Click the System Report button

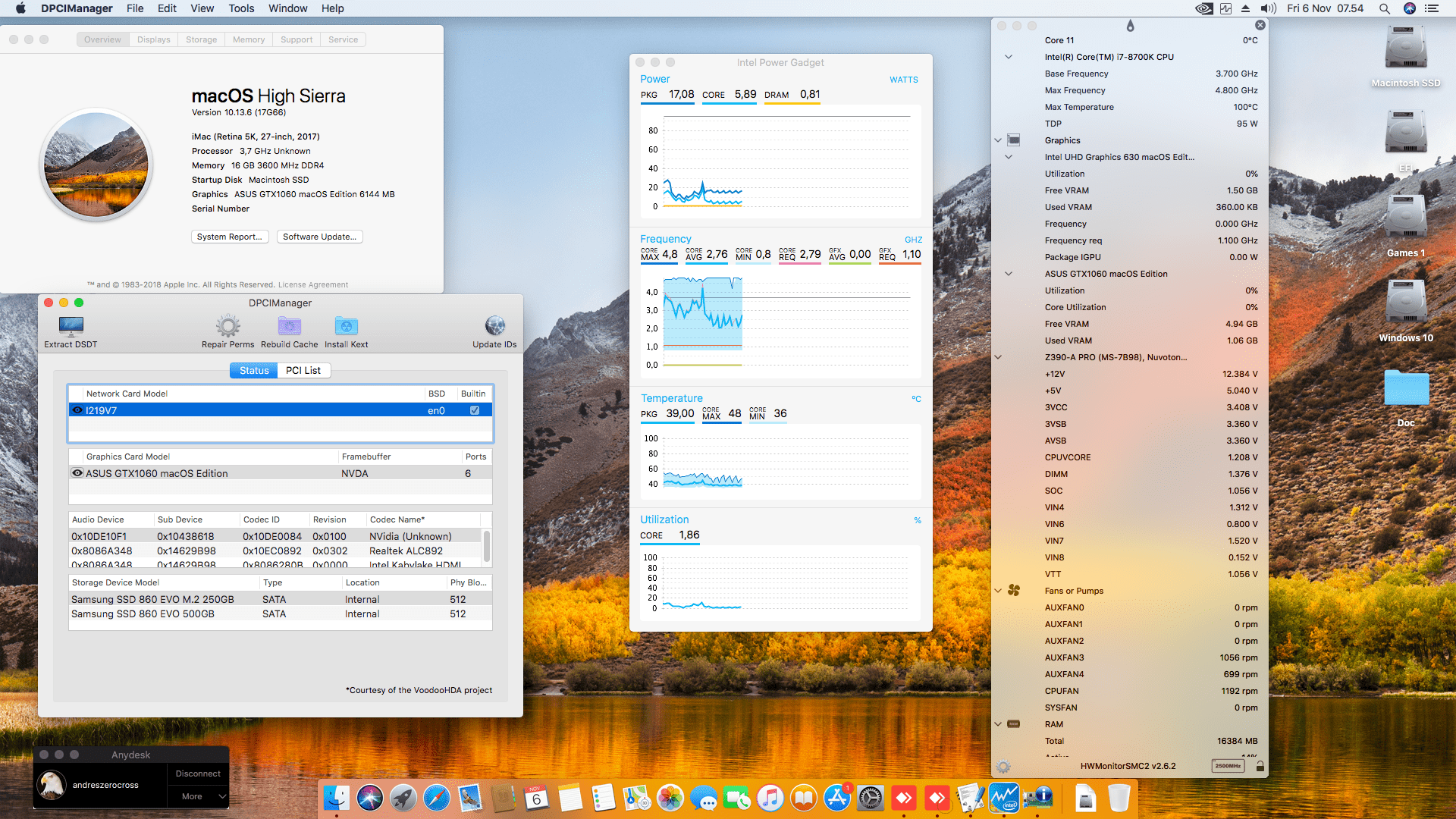pos(230,236)
